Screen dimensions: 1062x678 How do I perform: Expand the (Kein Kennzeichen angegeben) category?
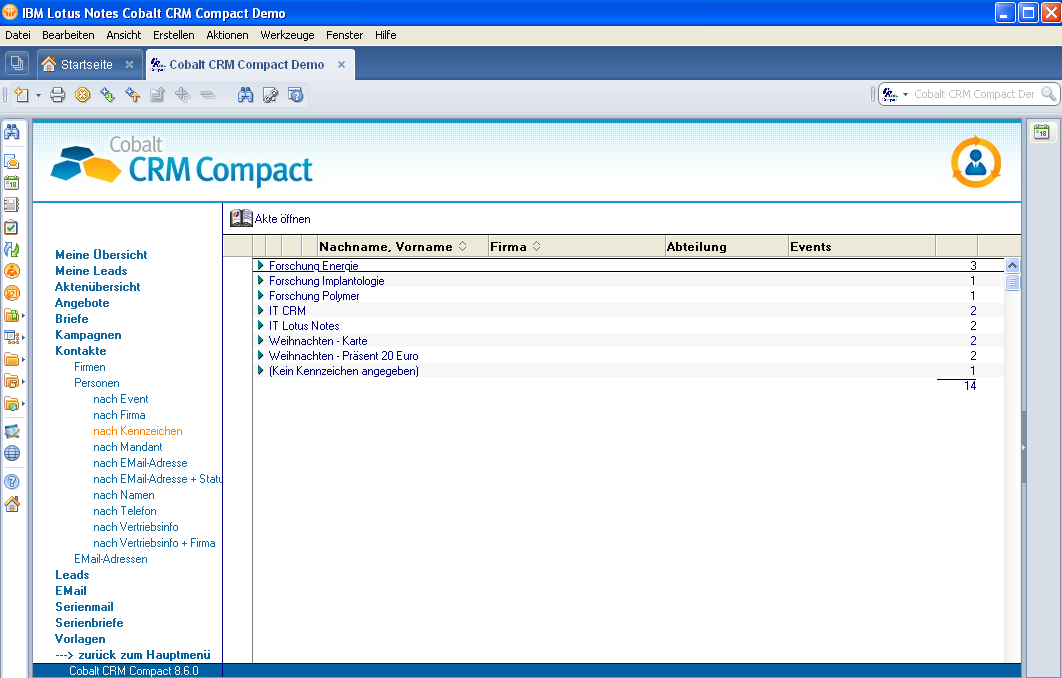pos(261,370)
